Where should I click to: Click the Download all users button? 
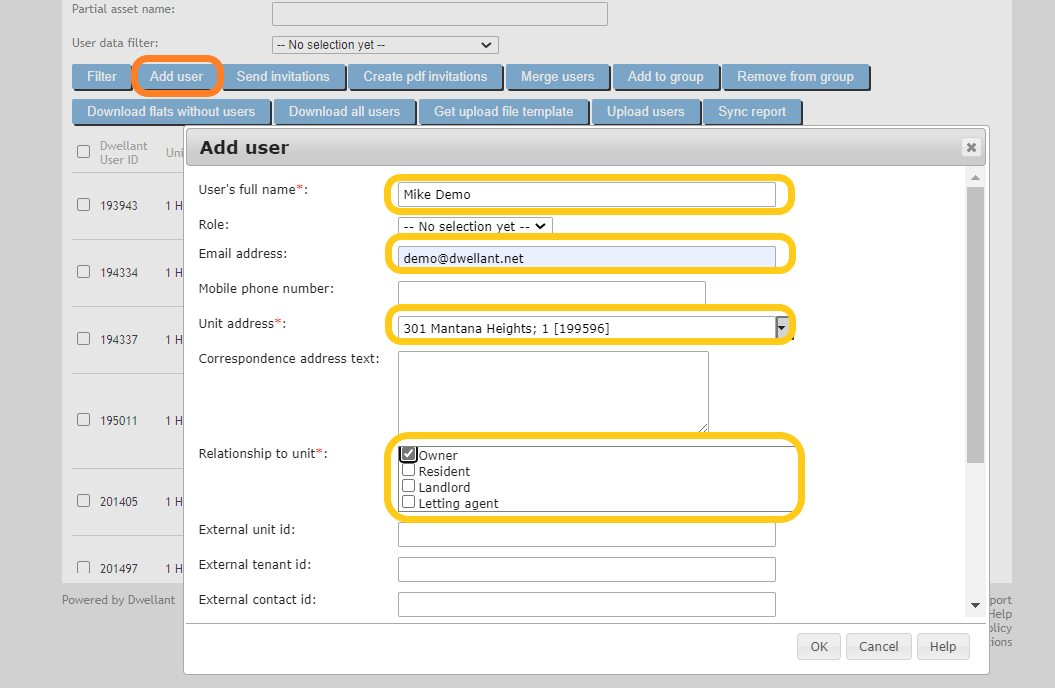[345, 111]
